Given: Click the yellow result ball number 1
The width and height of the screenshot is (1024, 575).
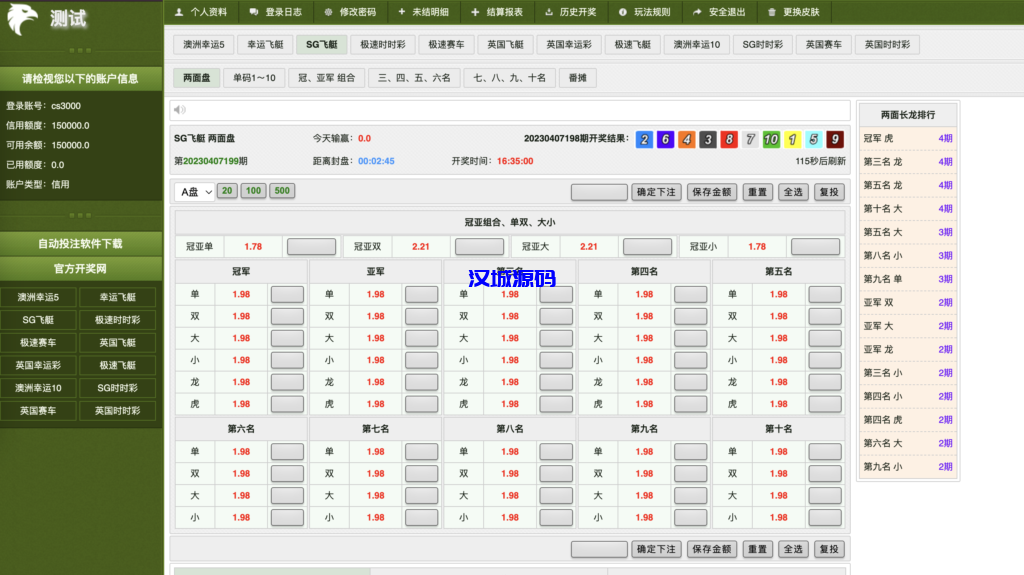Looking at the screenshot, I should [x=792, y=139].
